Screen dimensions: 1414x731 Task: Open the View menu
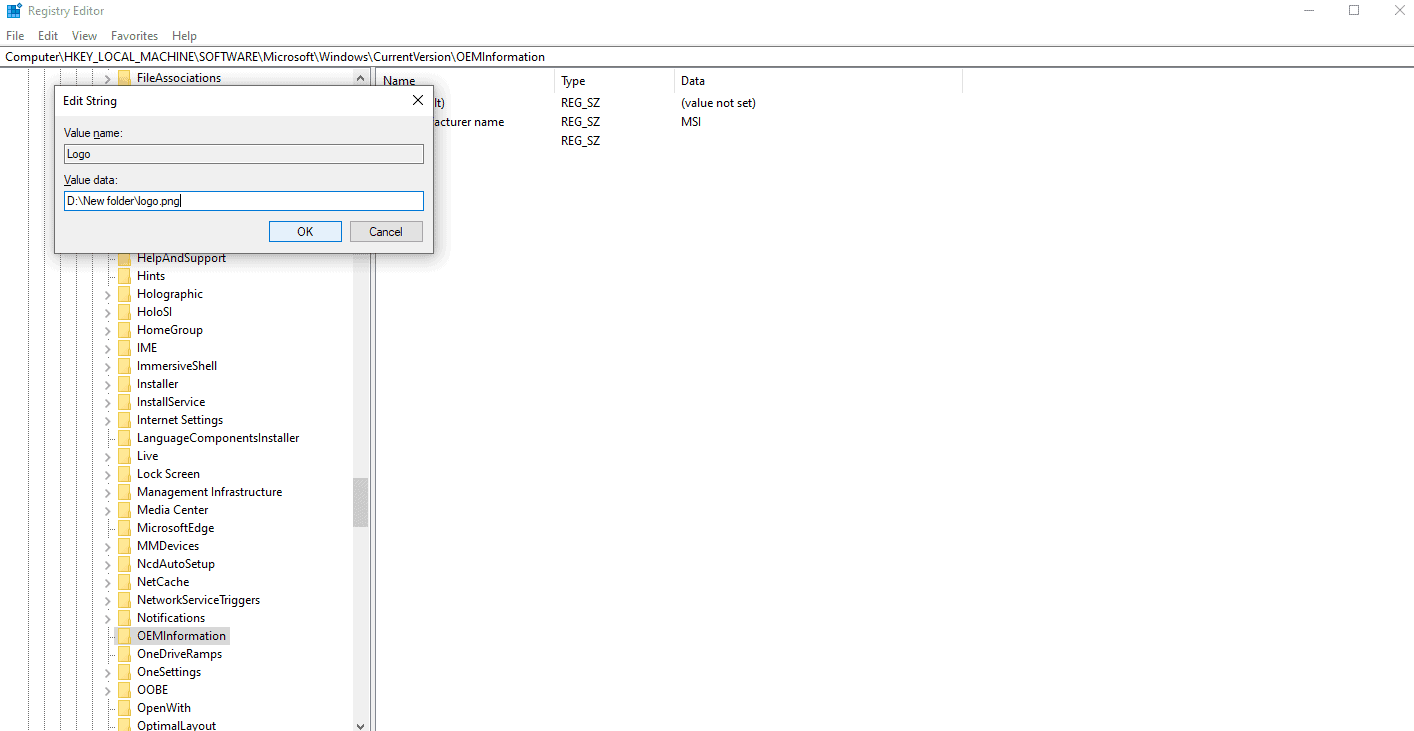point(84,35)
